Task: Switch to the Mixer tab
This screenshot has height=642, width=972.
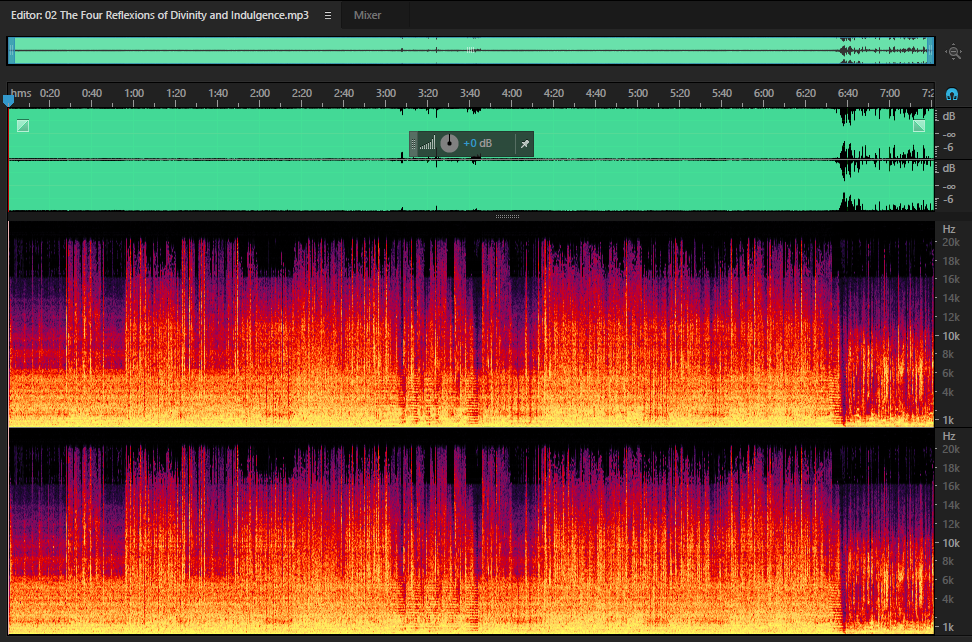Action: coord(367,15)
